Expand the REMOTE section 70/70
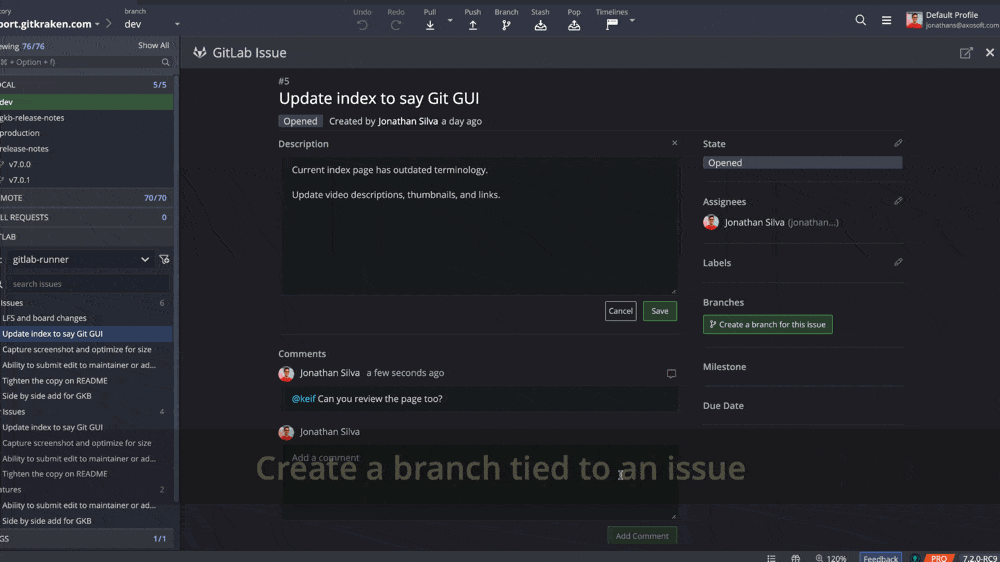 86,198
